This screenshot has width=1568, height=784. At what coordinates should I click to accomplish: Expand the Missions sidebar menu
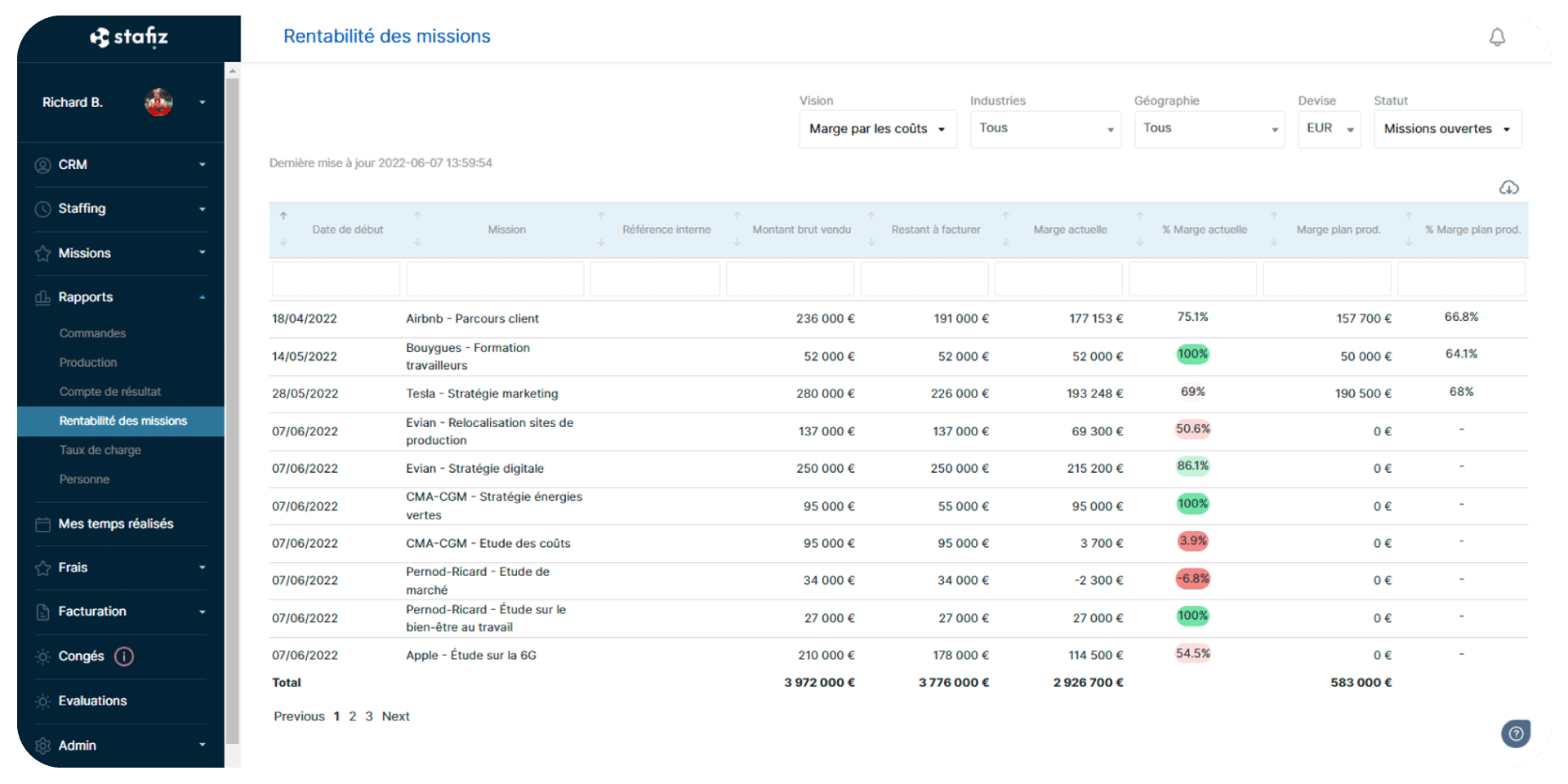[x=203, y=253]
